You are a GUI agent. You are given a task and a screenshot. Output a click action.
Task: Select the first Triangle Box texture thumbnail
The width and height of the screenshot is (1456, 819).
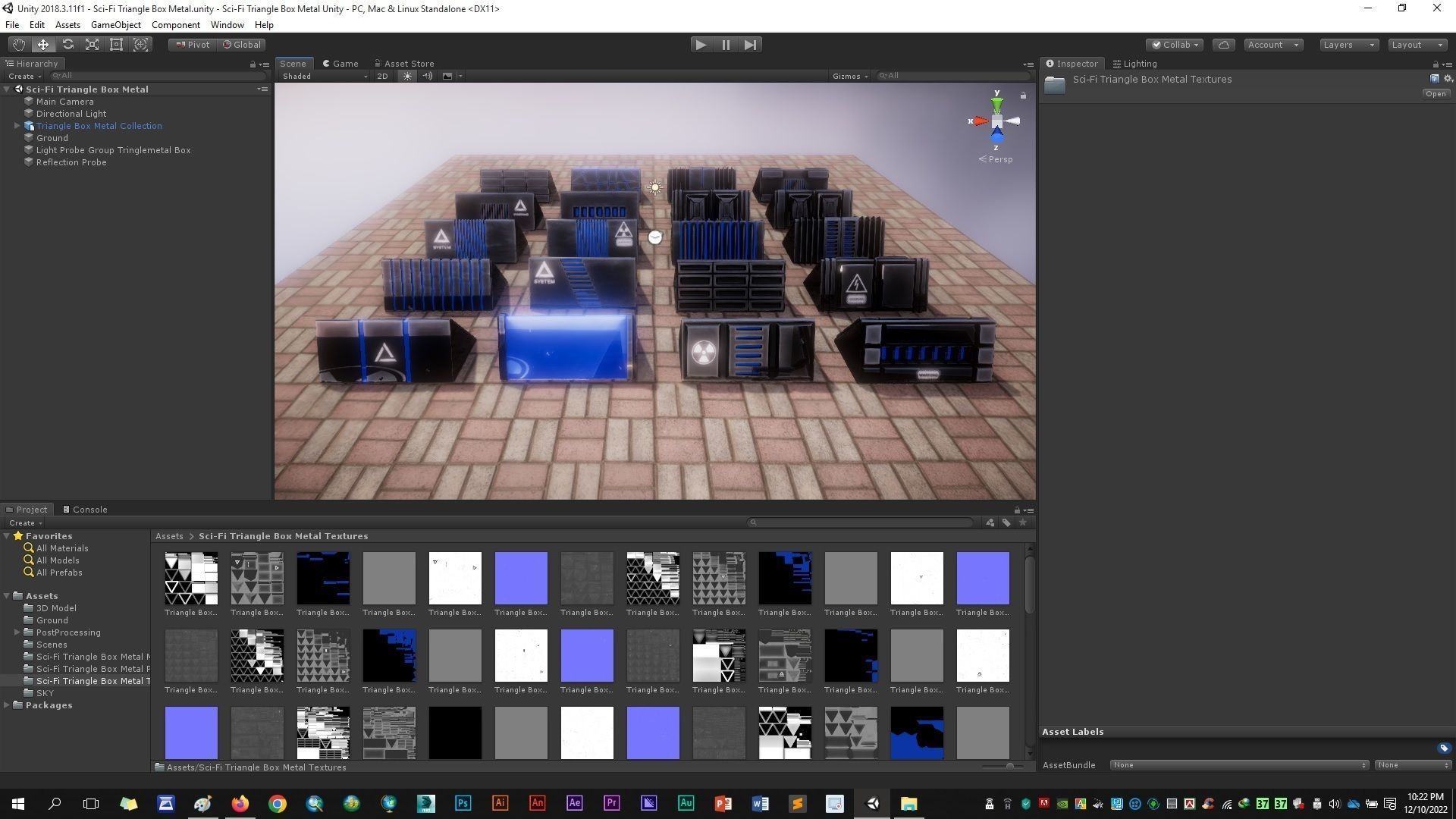191,579
